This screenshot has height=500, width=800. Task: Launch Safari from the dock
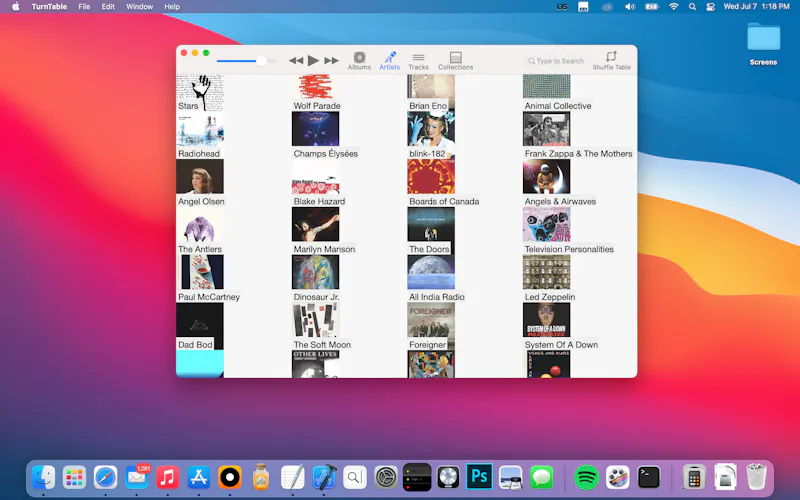coord(106,478)
